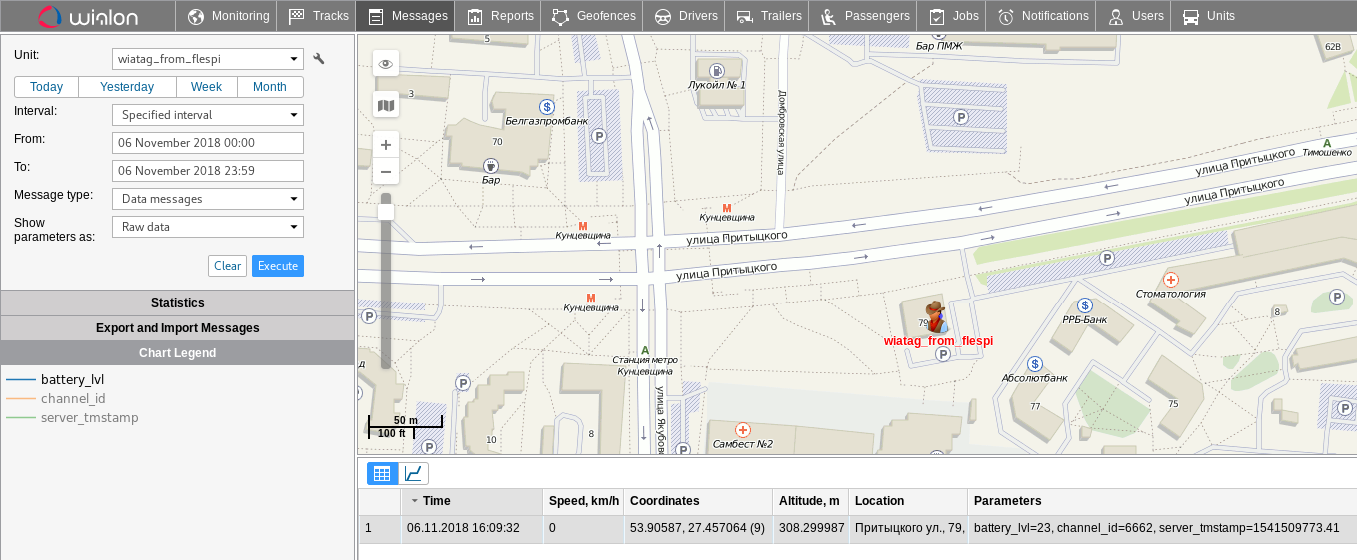Switch to the Reports tab
The image size is (1357, 560).
coord(499,16)
